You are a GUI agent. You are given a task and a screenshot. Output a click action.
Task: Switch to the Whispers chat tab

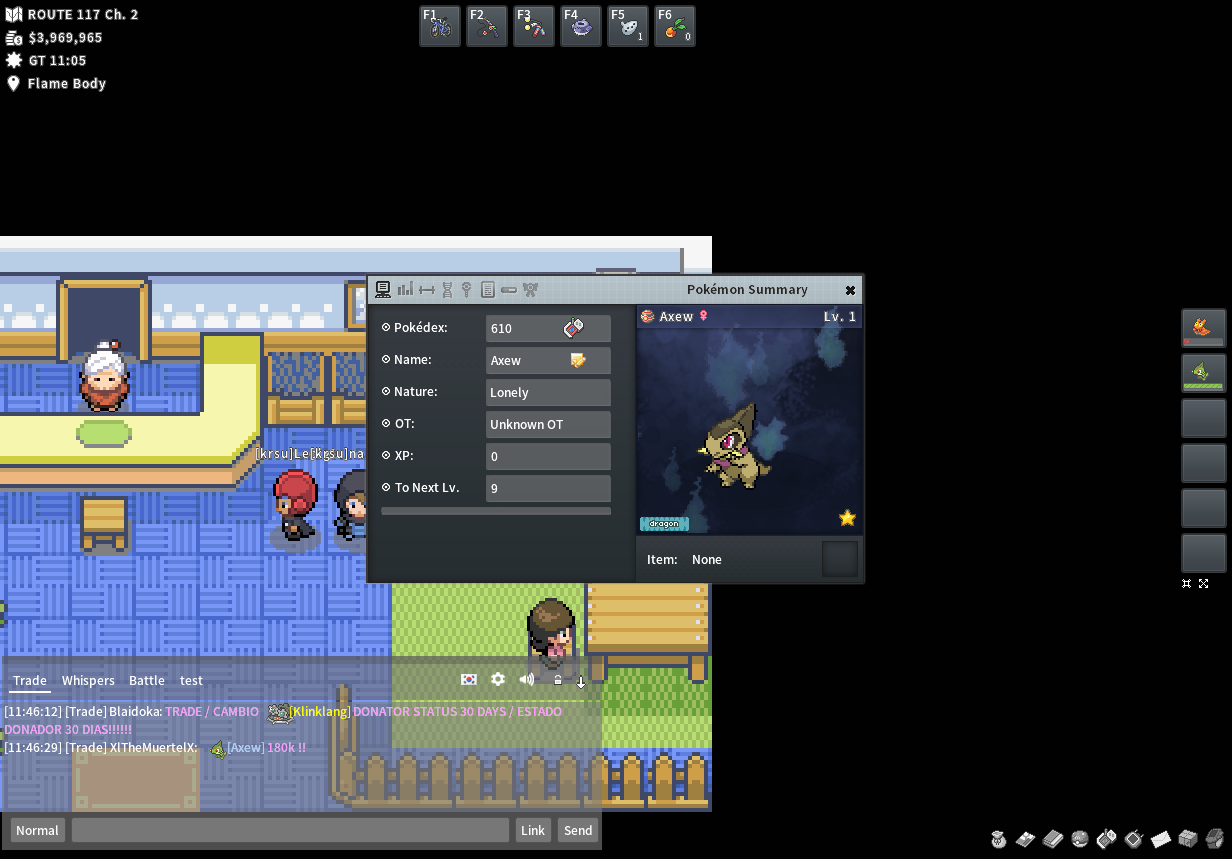(x=88, y=680)
